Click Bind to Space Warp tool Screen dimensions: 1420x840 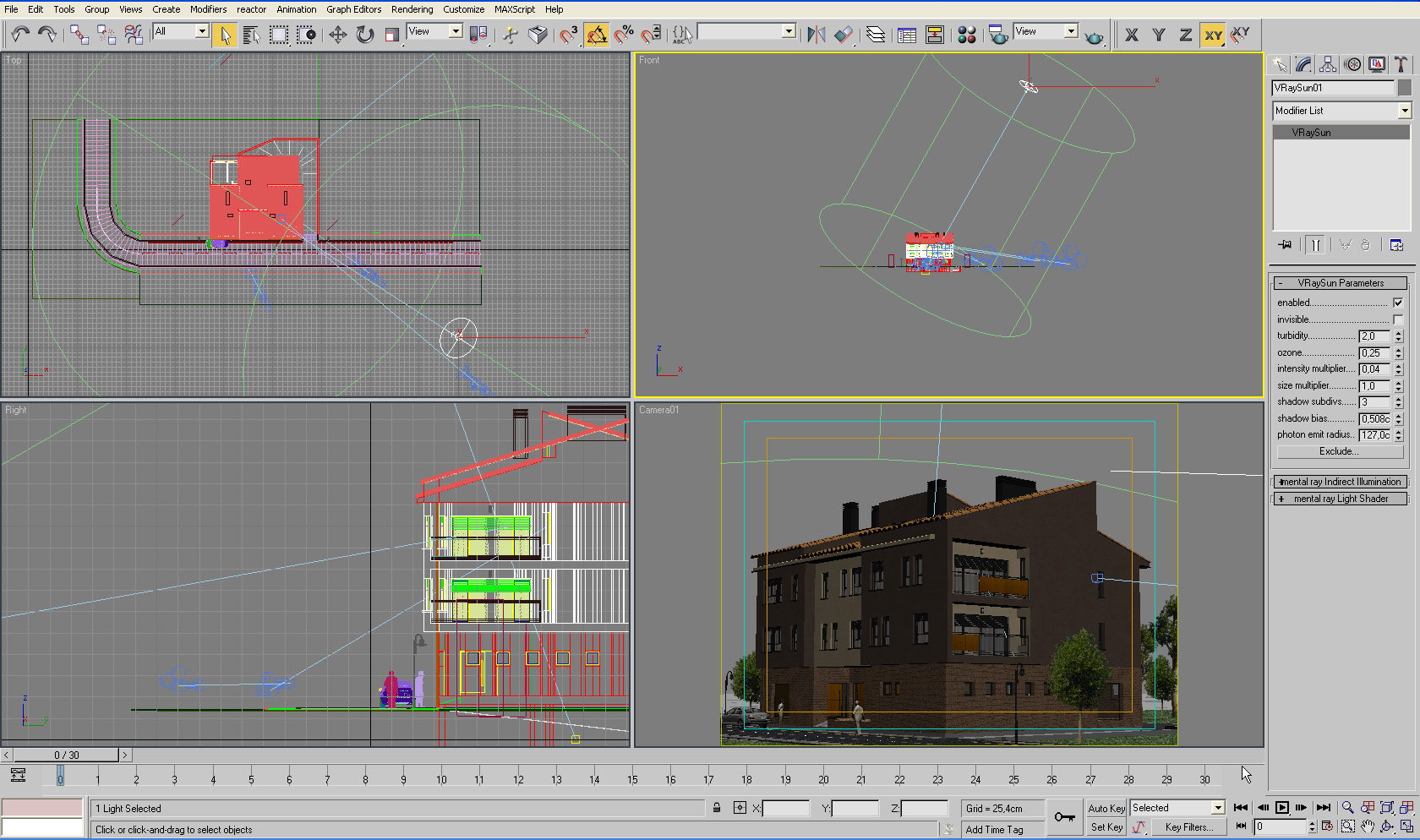(x=134, y=34)
